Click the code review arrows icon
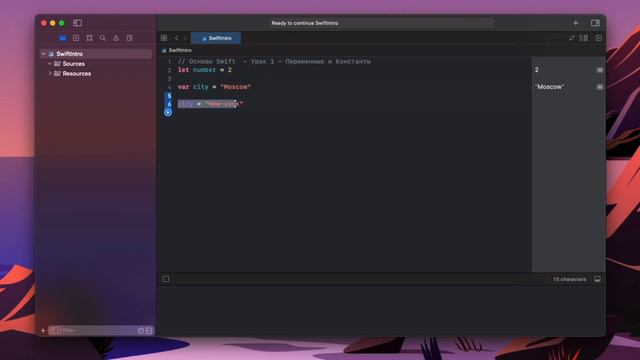 571,38
